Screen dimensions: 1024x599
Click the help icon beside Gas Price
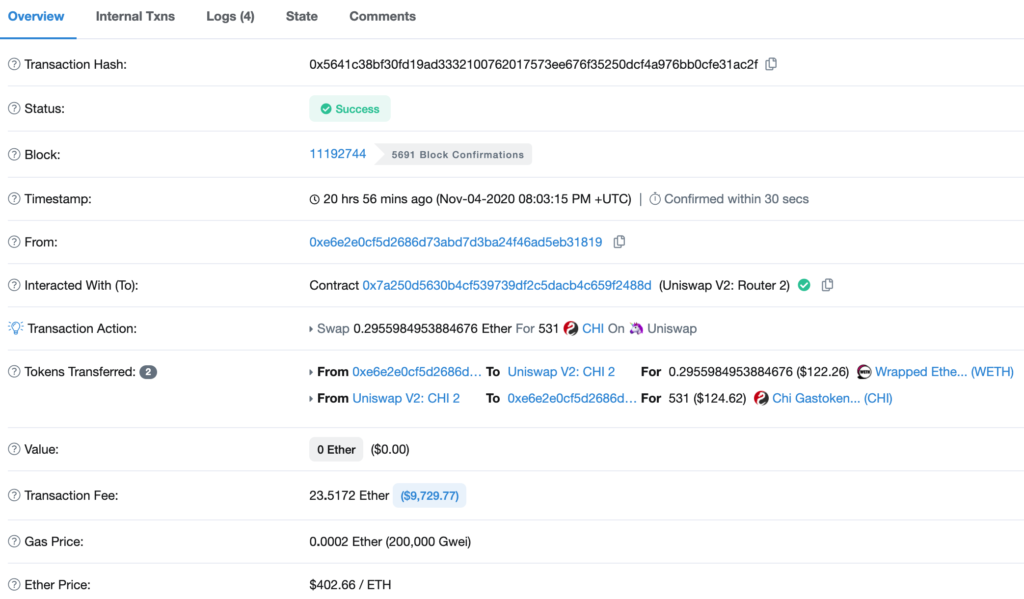coord(14,542)
